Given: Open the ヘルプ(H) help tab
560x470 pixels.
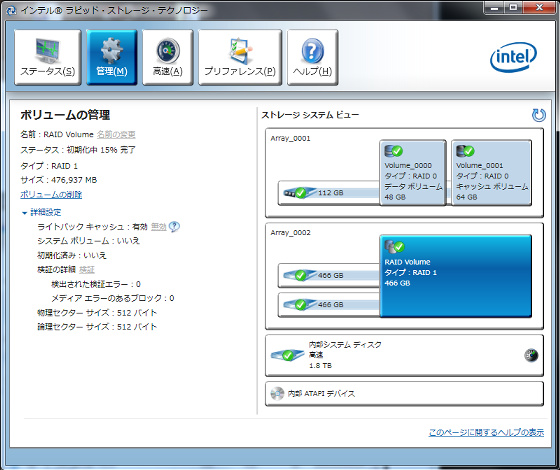Looking at the screenshot, I should (x=312, y=57).
